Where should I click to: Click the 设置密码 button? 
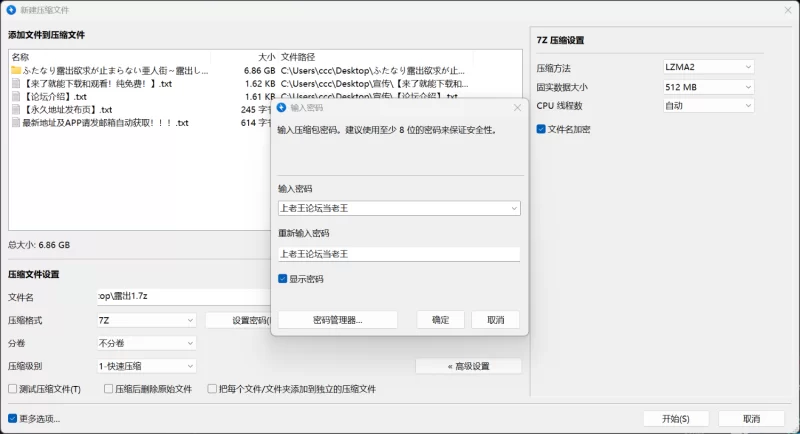coord(238,320)
